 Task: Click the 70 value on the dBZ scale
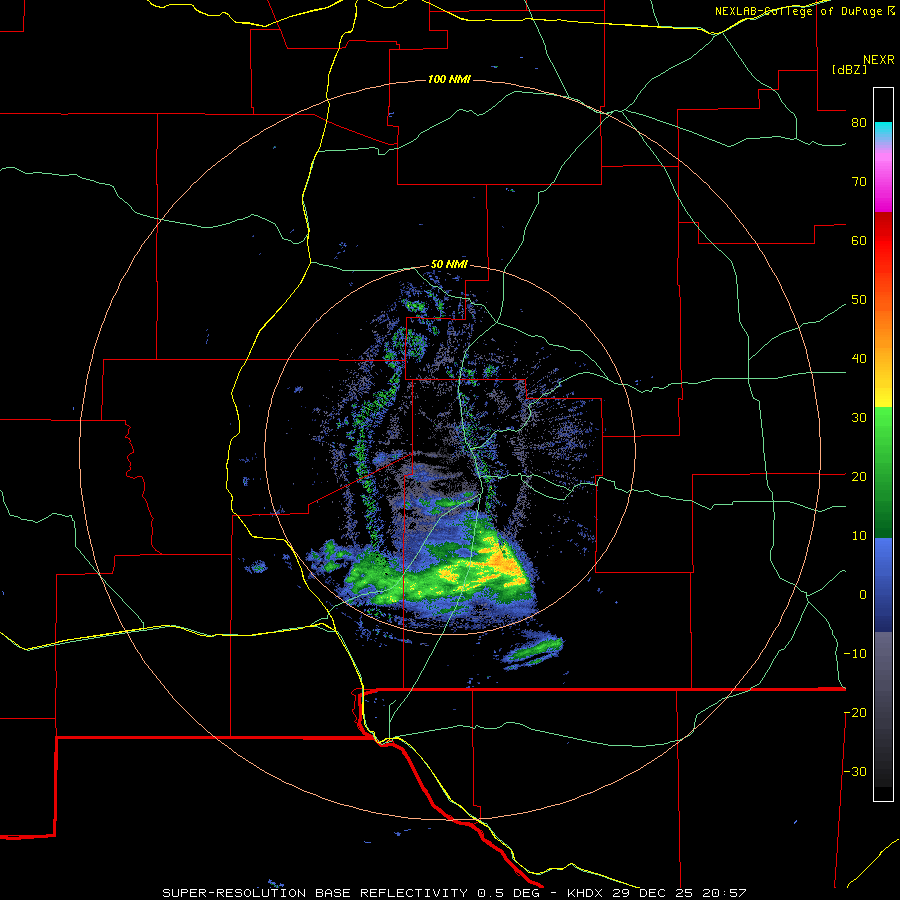pyautogui.click(x=859, y=182)
